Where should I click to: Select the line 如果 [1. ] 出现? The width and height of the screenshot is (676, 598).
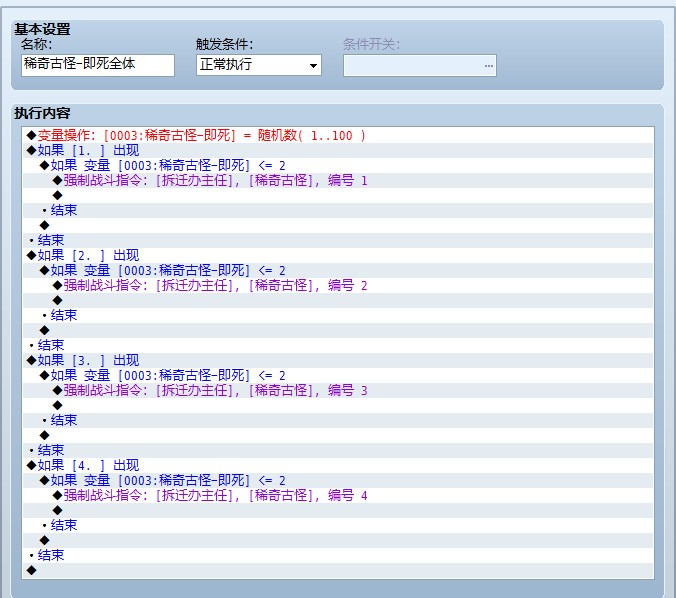(x=338, y=150)
